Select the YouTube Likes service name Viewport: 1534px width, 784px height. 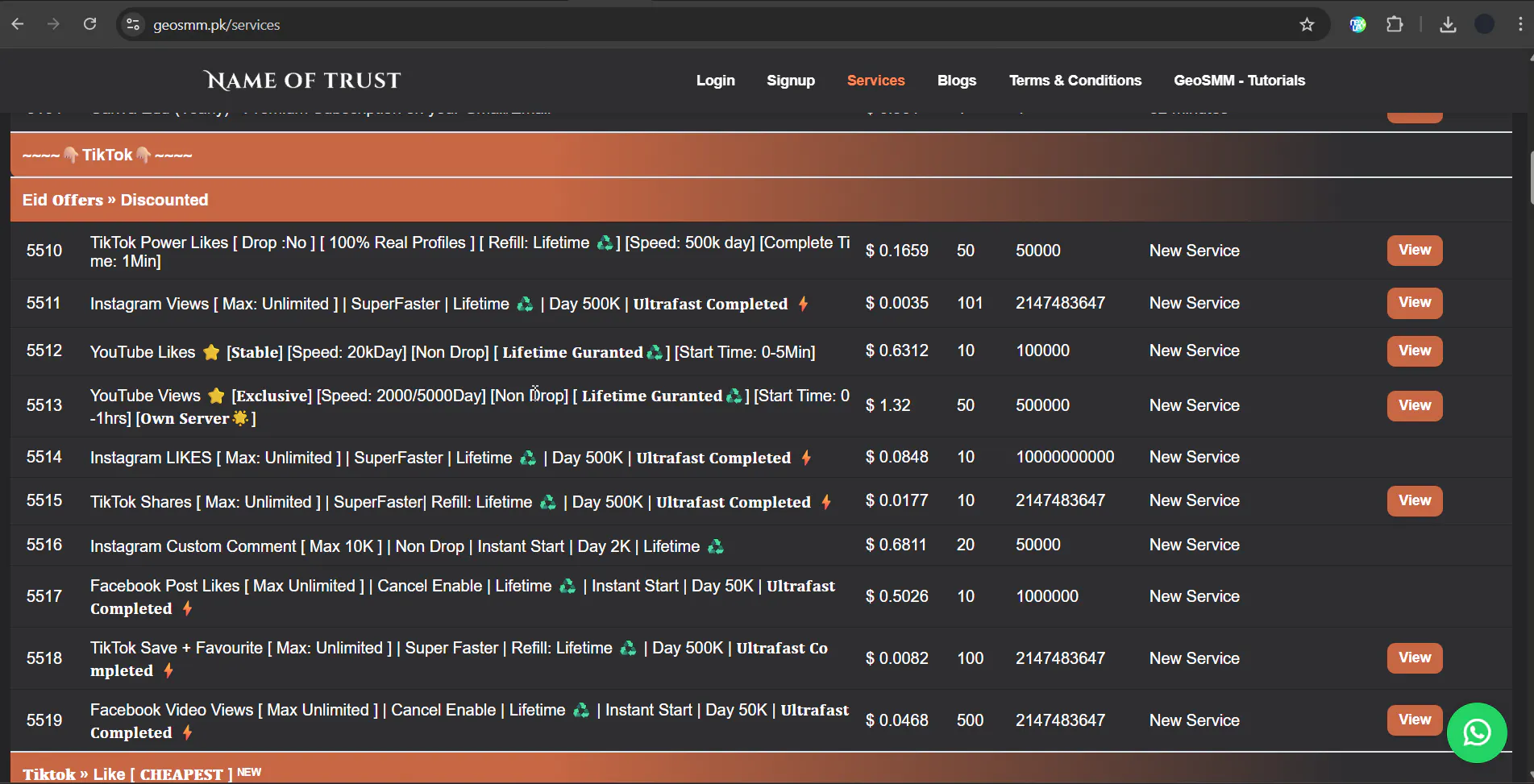coord(452,352)
